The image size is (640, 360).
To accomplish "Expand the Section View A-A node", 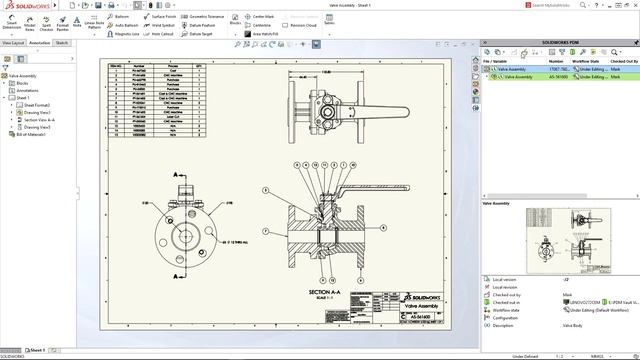I will click(12, 120).
